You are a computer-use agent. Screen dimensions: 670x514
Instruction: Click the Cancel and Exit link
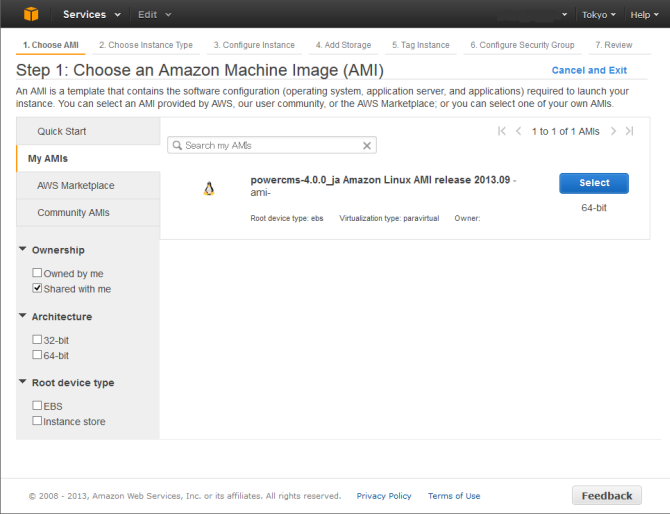click(x=589, y=70)
